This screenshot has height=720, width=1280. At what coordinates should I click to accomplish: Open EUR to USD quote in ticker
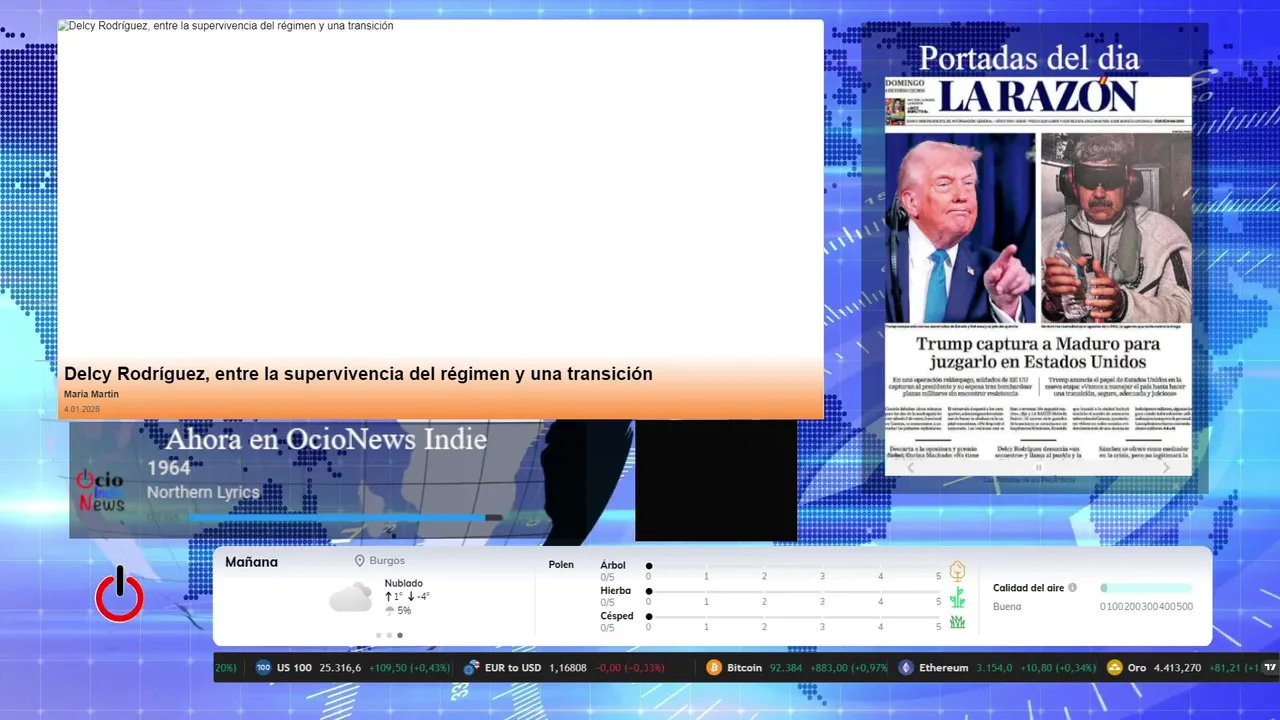[x=564, y=667]
